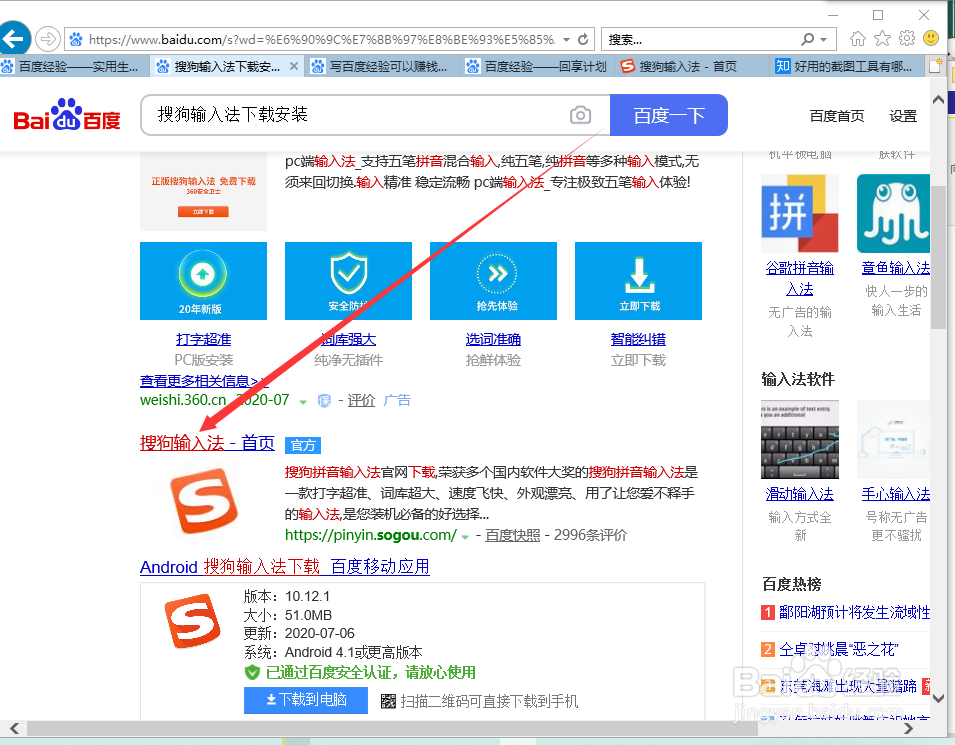The width and height of the screenshot is (955, 745).
Task: Switch to 搜狗输入法 - 首页 tab
Action: 692,66
